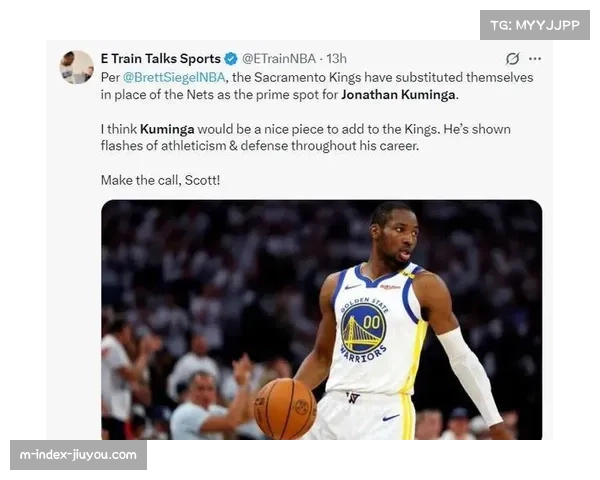Image resolution: width=600 pixels, height=480 pixels.
Task: Open the attached Warriors player photo
Action: 321,320
